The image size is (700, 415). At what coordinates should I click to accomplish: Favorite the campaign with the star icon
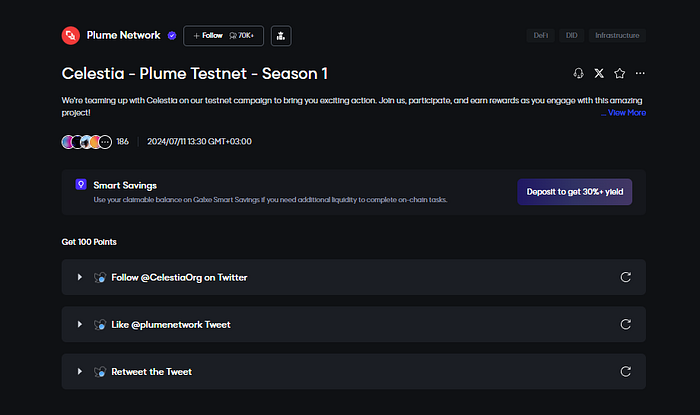pos(620,73)
